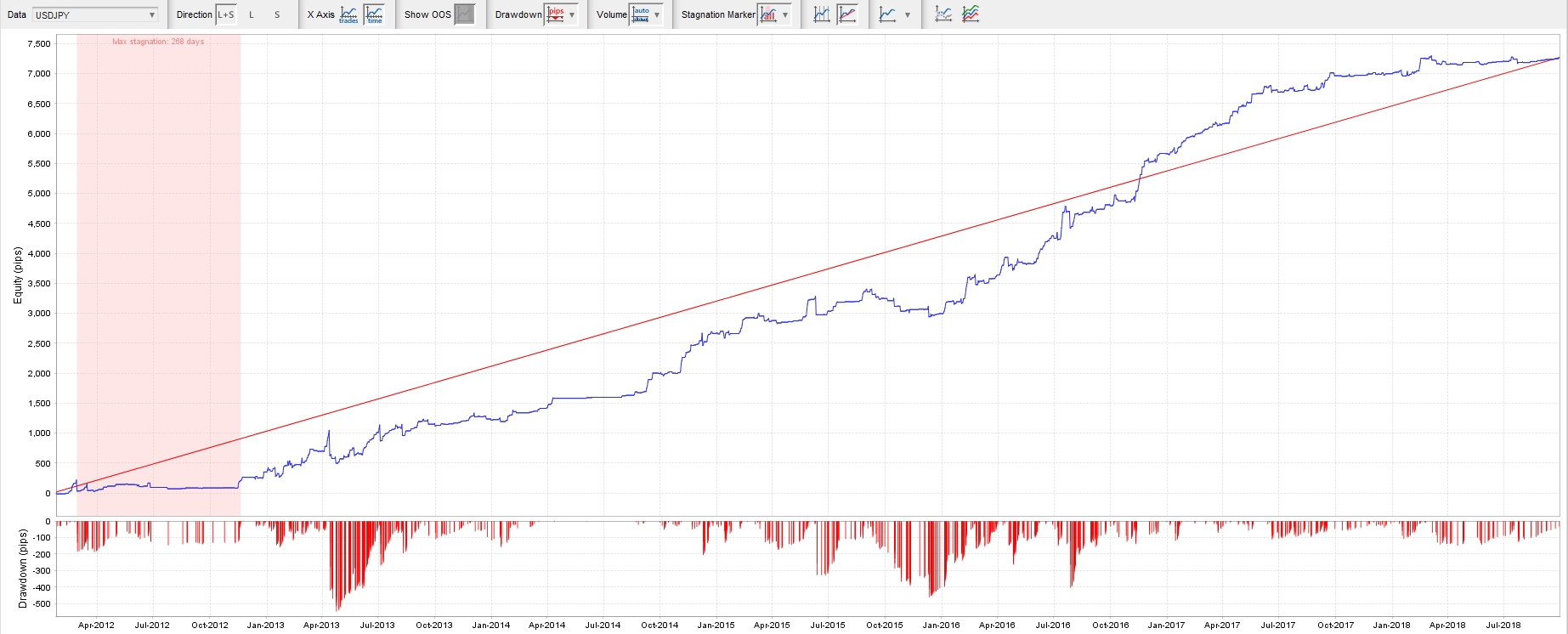Click the multi-colored lines chart icon
1568x634 pixels.
coord(971,14)
